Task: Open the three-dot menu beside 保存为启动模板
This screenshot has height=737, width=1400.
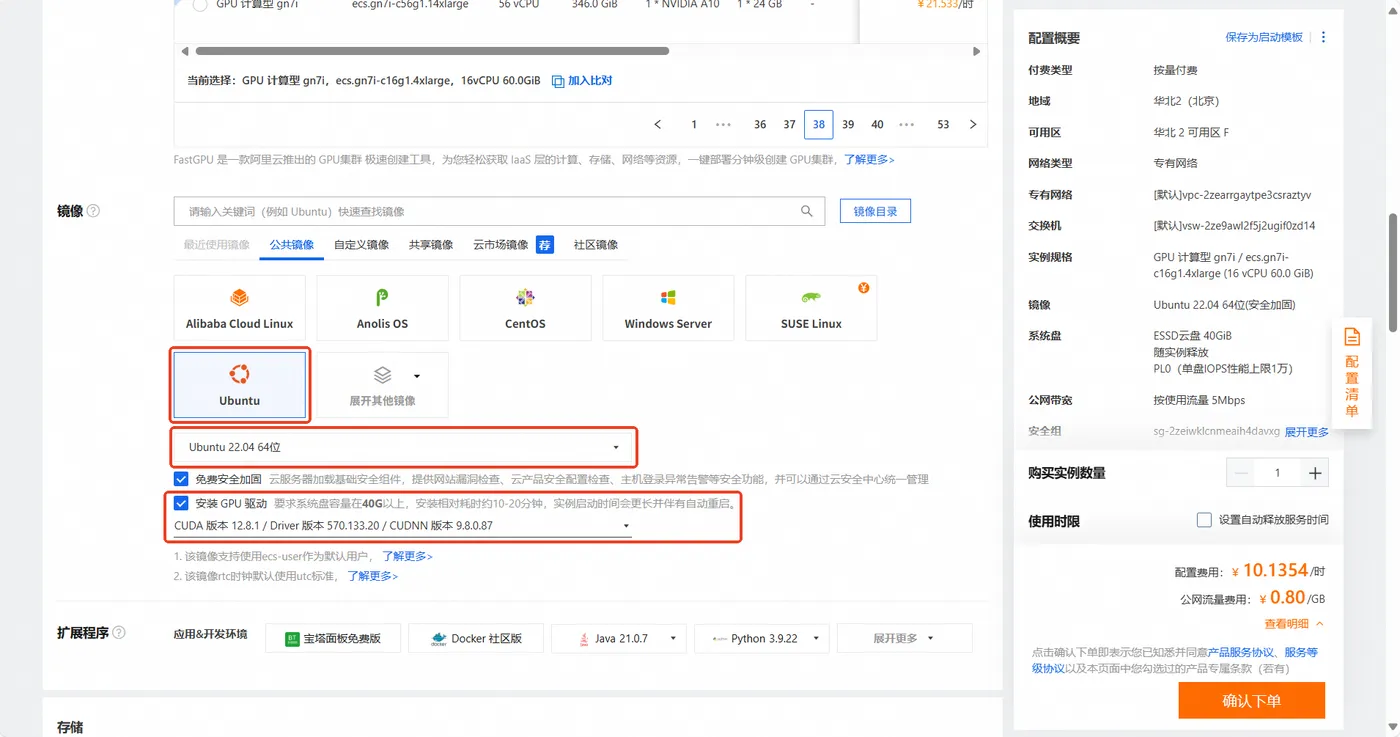Action: click(1323, 37)
